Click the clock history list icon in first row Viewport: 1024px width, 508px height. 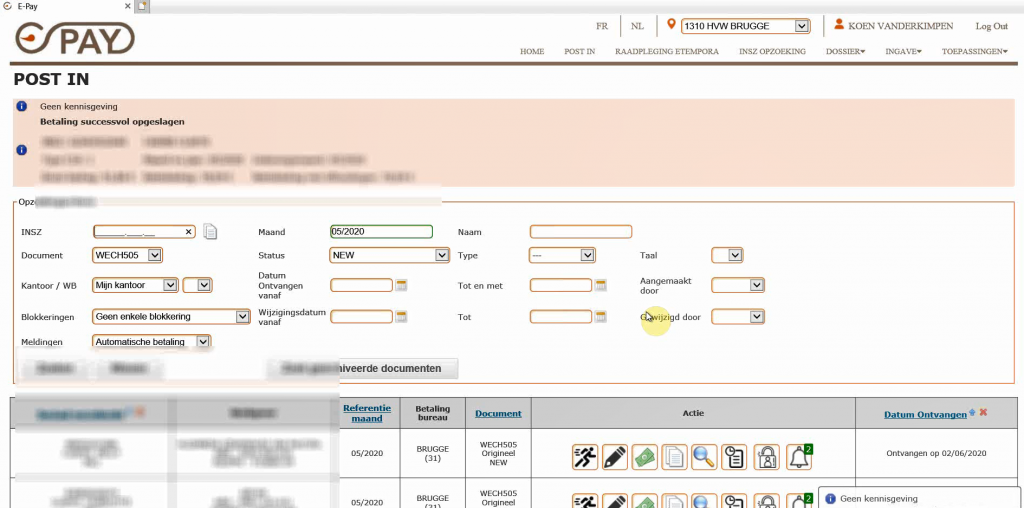(x=735, y=456)
